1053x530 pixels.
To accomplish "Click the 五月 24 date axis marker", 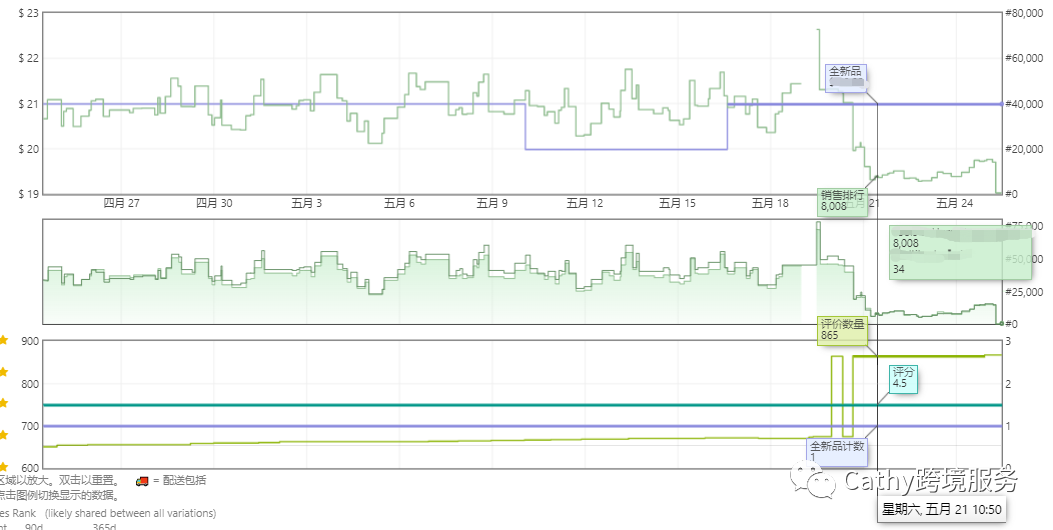I will pos(954,203).
